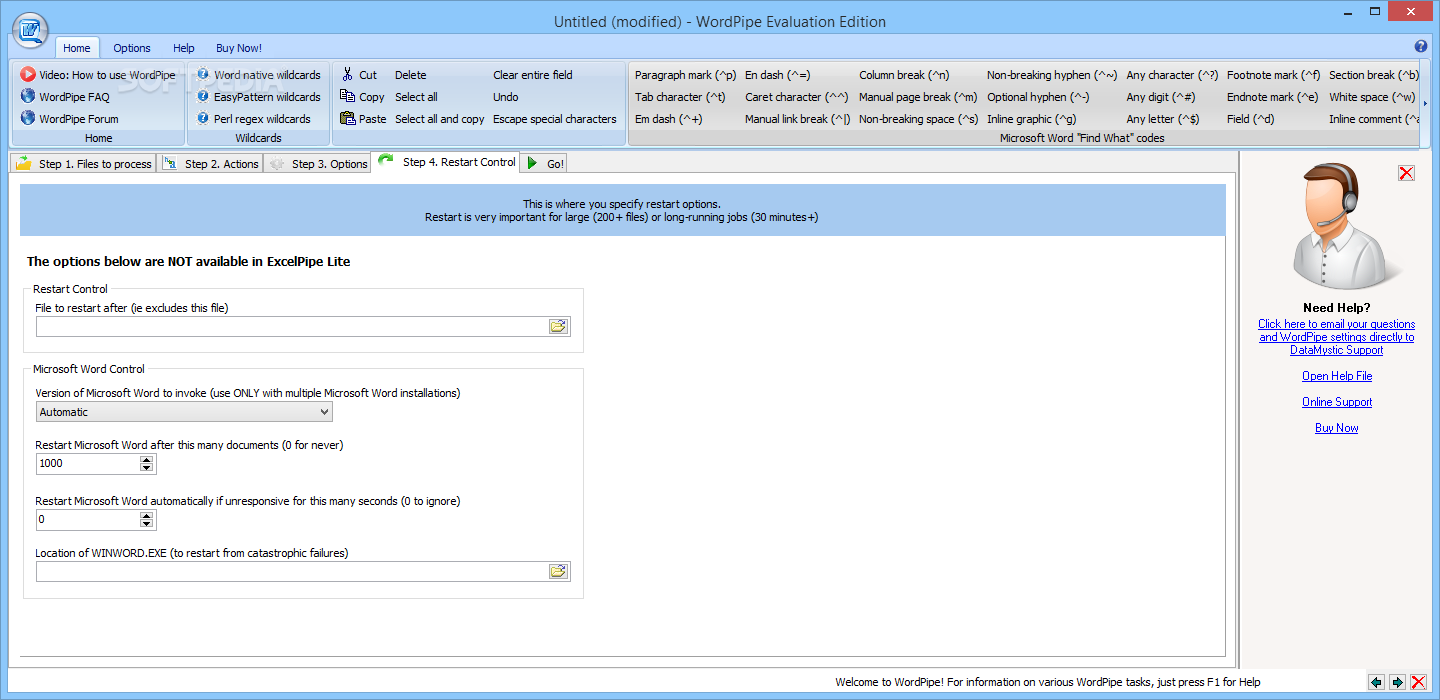The height and width of the screenshot is (700, 1440).
Task: Close the Need Help panel
Action: coord(1406,173)
